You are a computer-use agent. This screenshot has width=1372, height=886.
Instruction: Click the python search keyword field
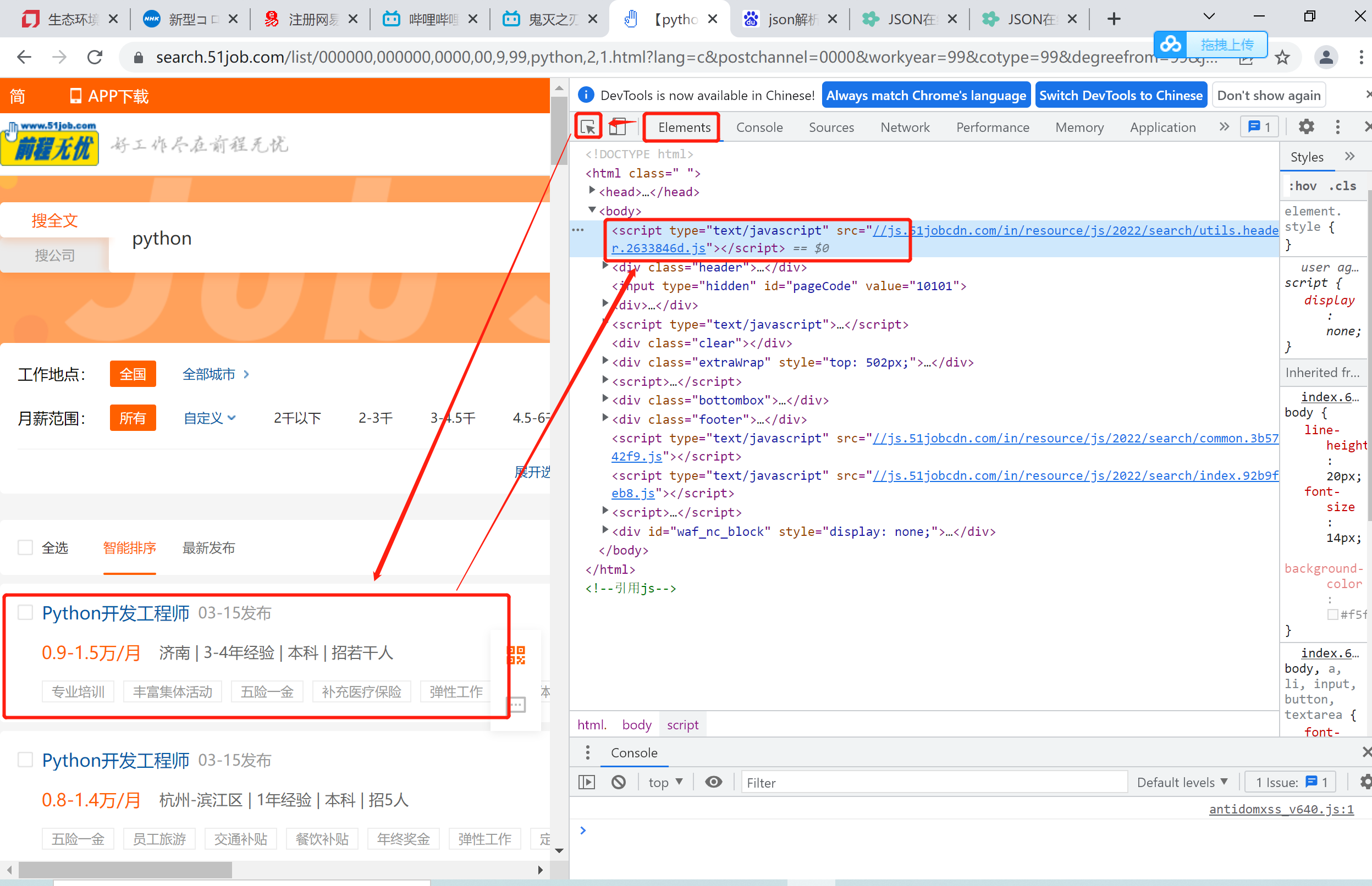click(x=328, y=237)
